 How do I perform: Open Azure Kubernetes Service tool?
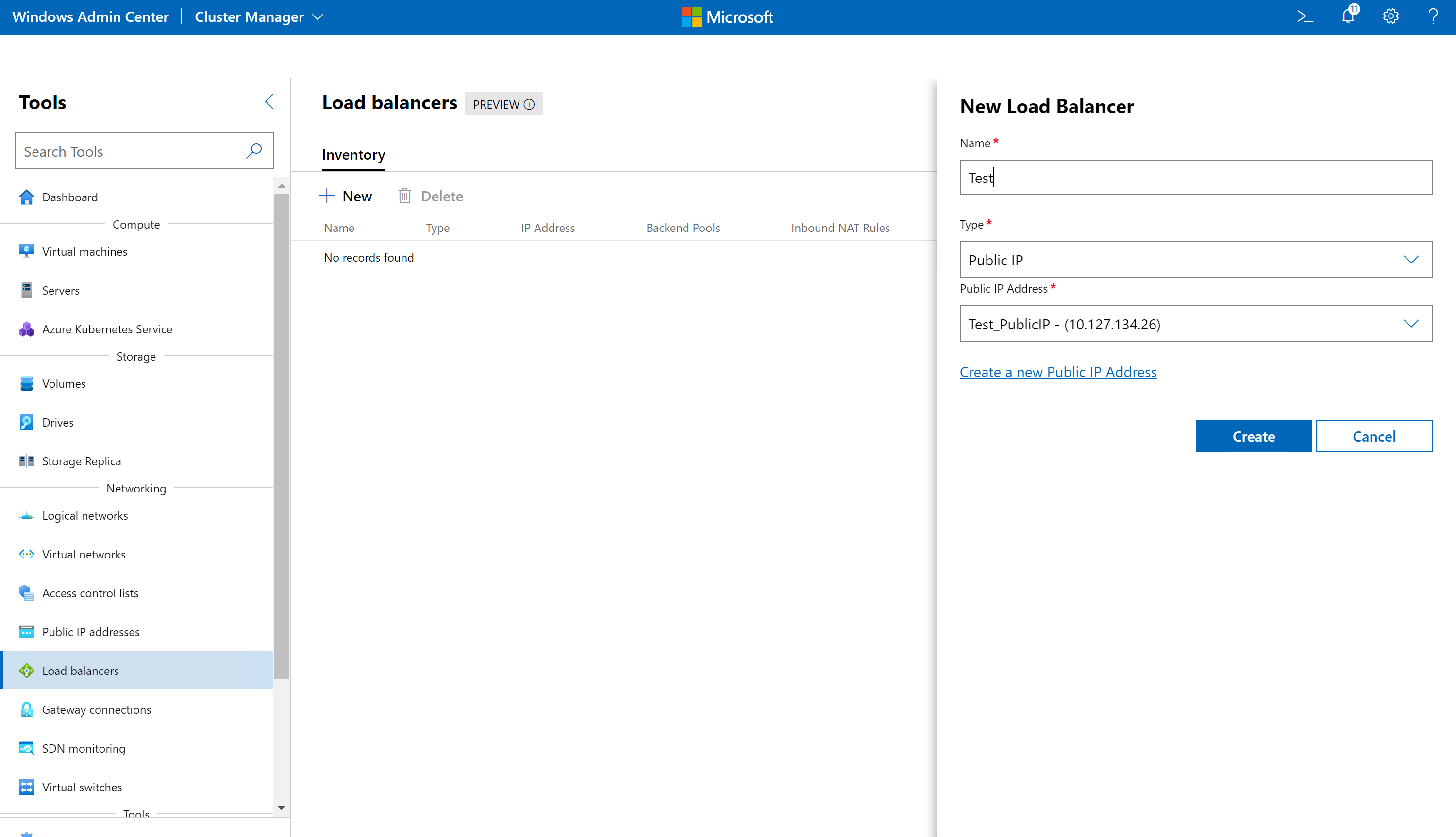point(107,329)
